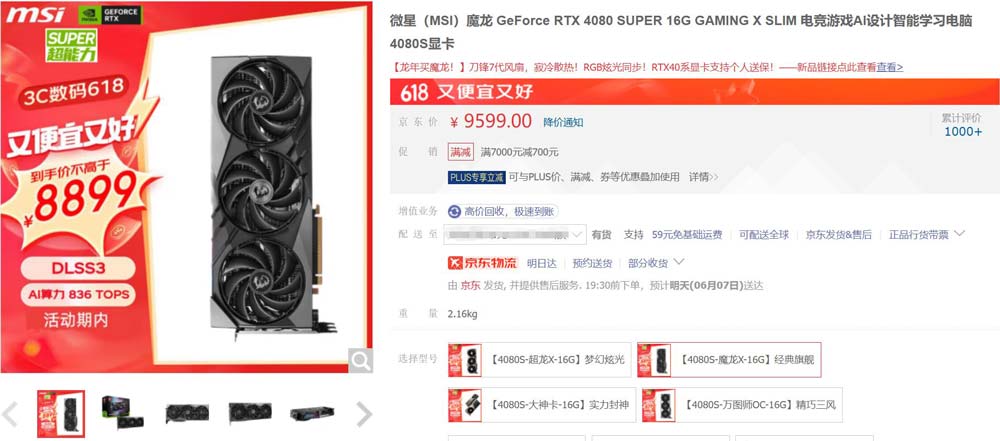Open 详情 promotion details link
This screenshot has width=1000, height=441.
(x=703, y=177)
